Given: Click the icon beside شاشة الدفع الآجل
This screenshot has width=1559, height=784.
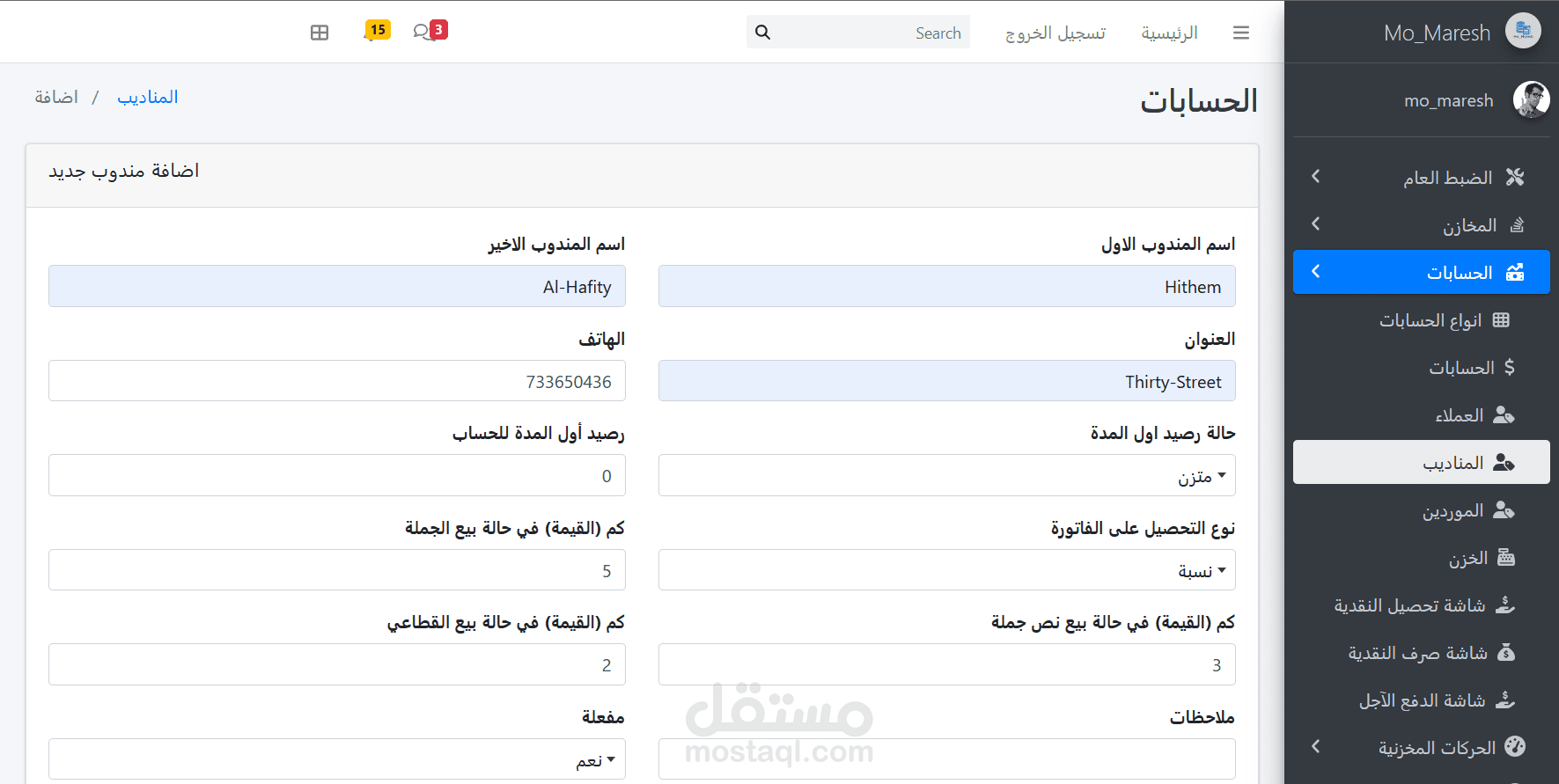Looking at the screenshot, I should click(1505, 700).
